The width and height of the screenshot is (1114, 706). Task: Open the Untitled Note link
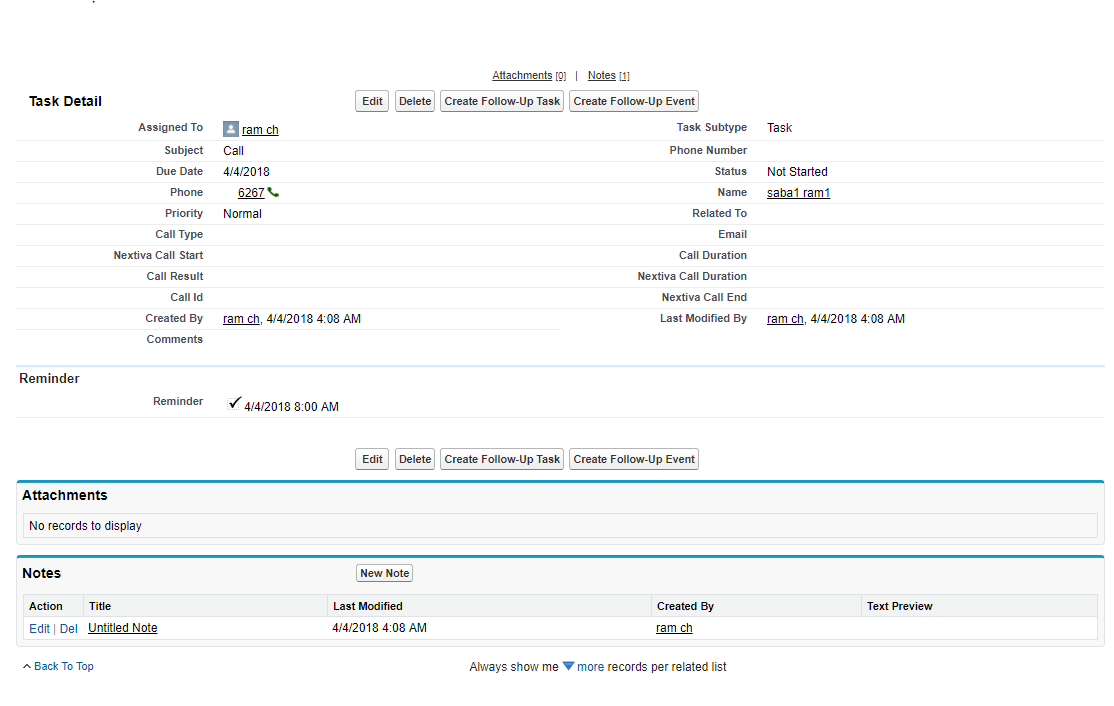click(123, 628)
